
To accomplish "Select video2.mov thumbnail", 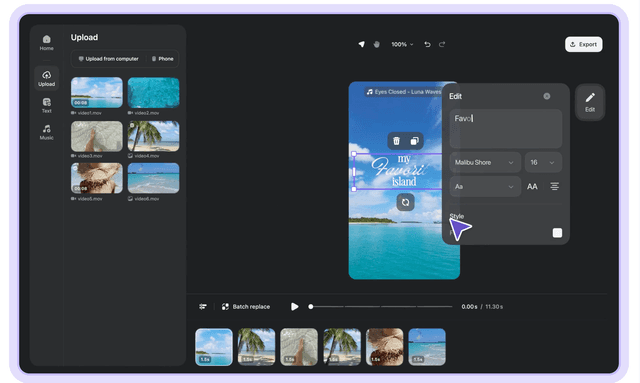I will click(x=153, y=93).
